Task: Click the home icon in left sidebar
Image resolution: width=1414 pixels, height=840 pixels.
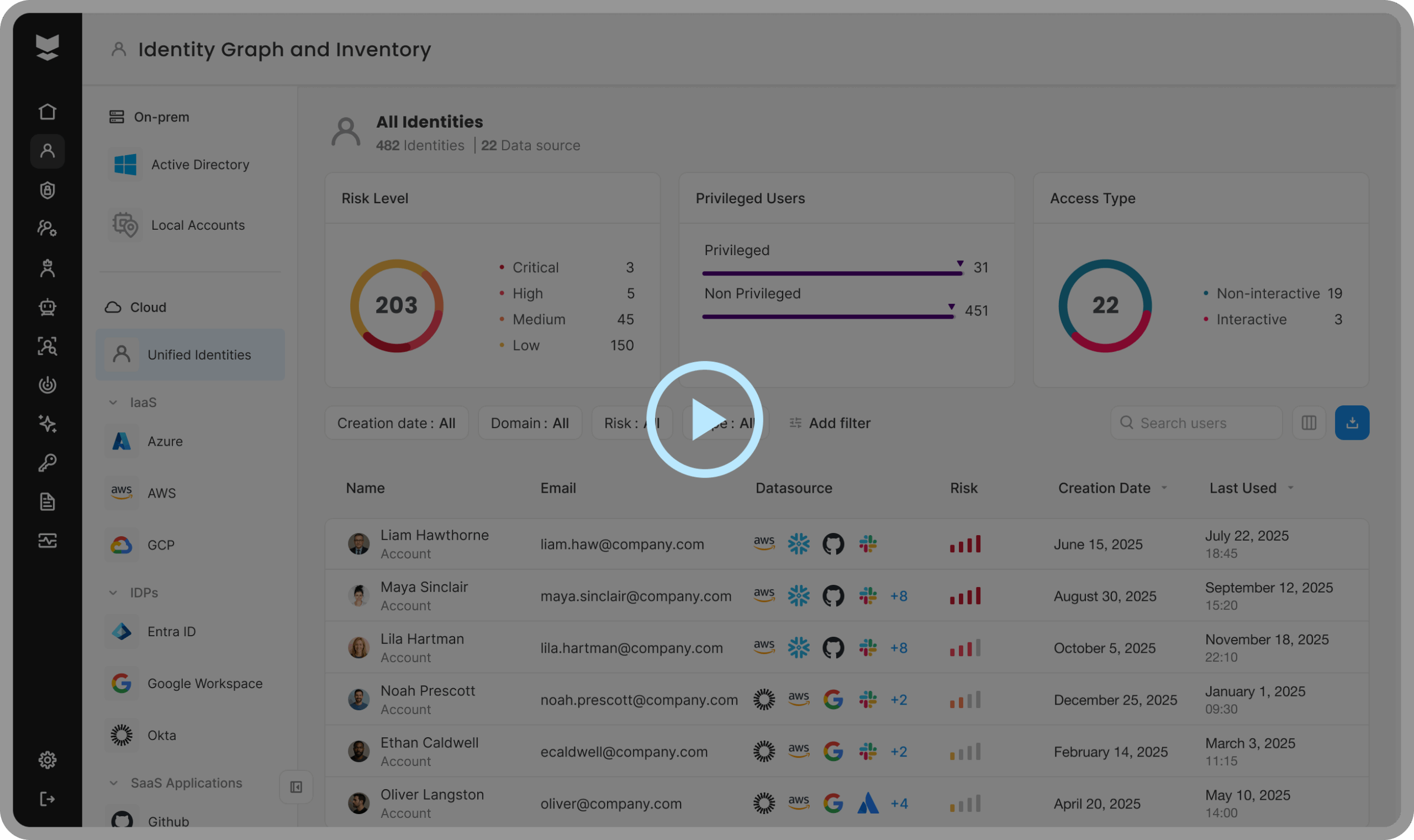Action: pos(48,112)
